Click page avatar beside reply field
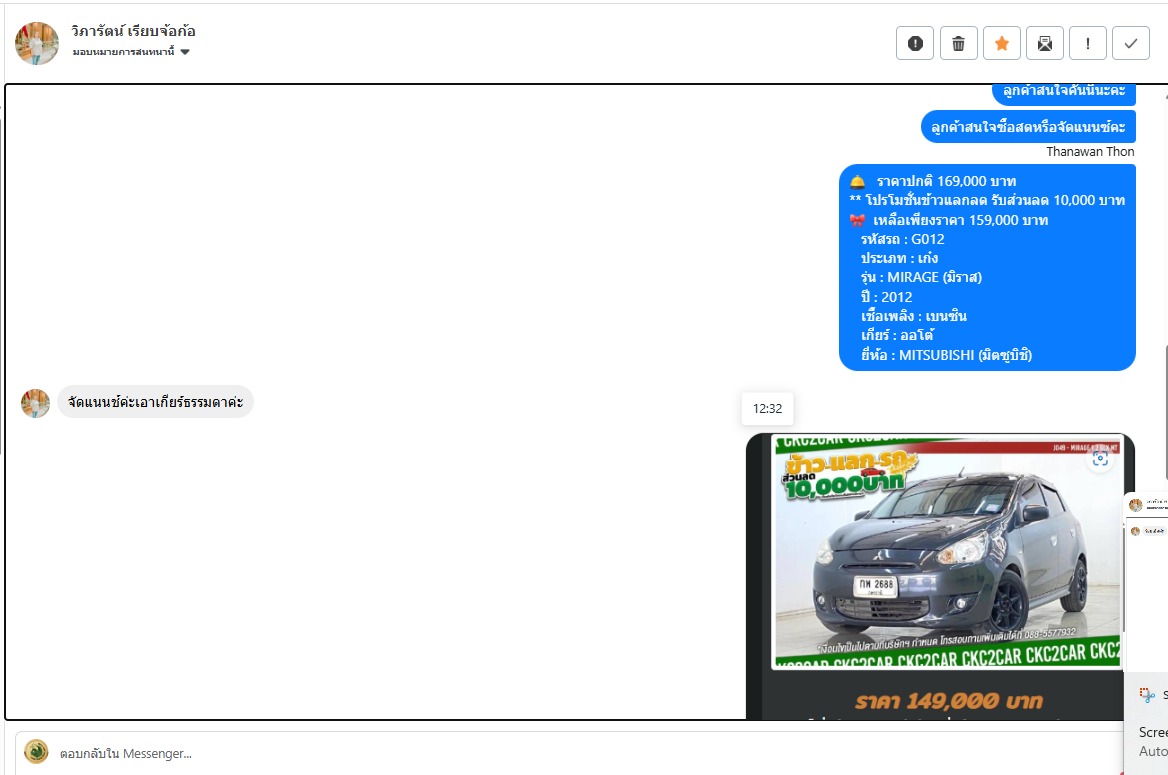This screenshot has width=1168, height=775. click(36, 752)
